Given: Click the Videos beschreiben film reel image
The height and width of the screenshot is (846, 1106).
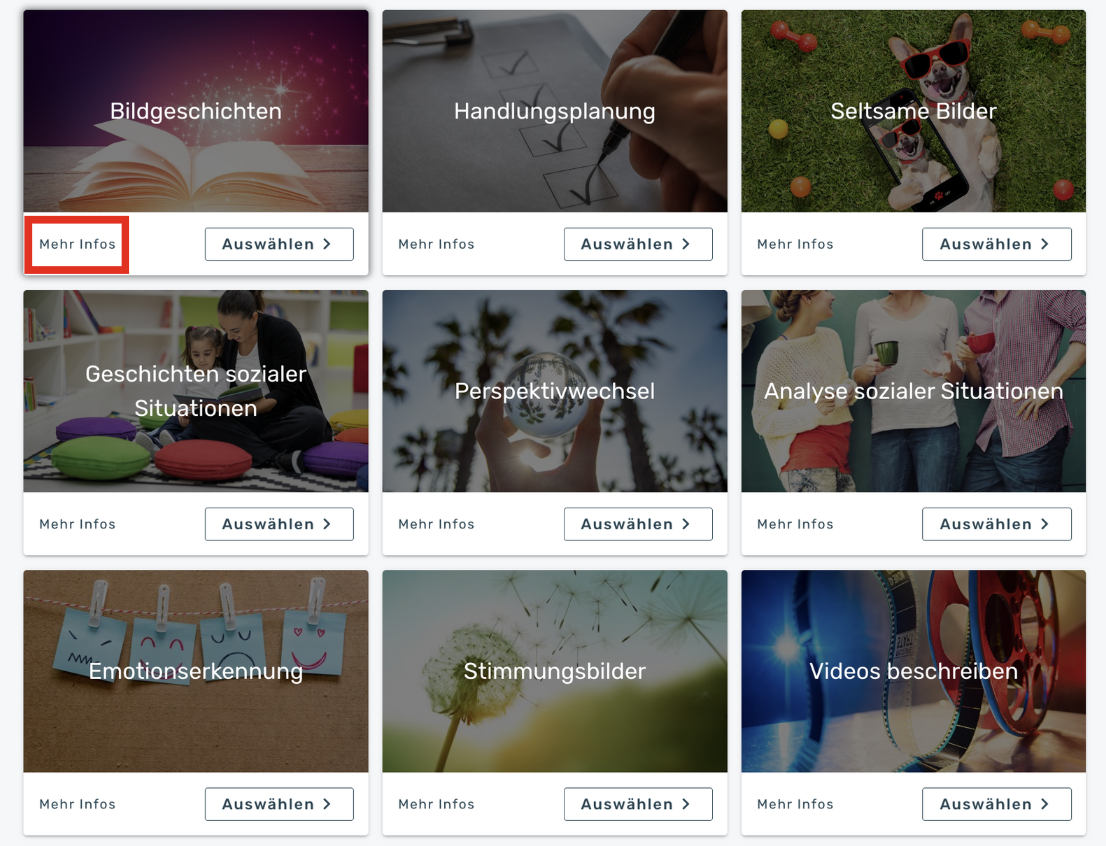Looking at the screenshot, I should pos(913,671).
